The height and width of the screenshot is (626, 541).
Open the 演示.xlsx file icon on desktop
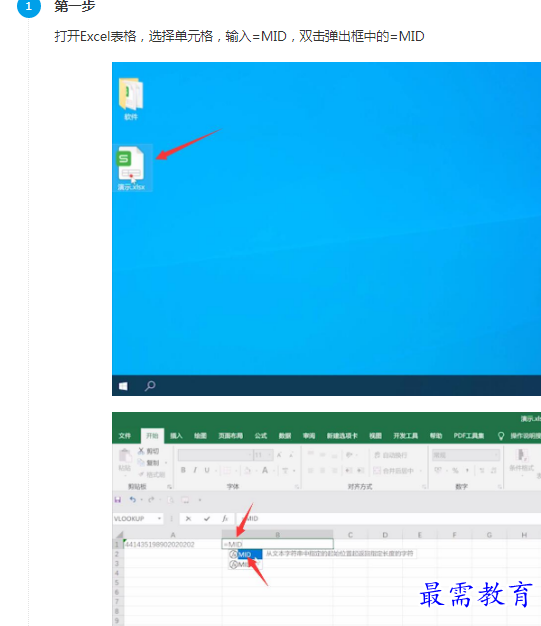click(x=131, y=168)
